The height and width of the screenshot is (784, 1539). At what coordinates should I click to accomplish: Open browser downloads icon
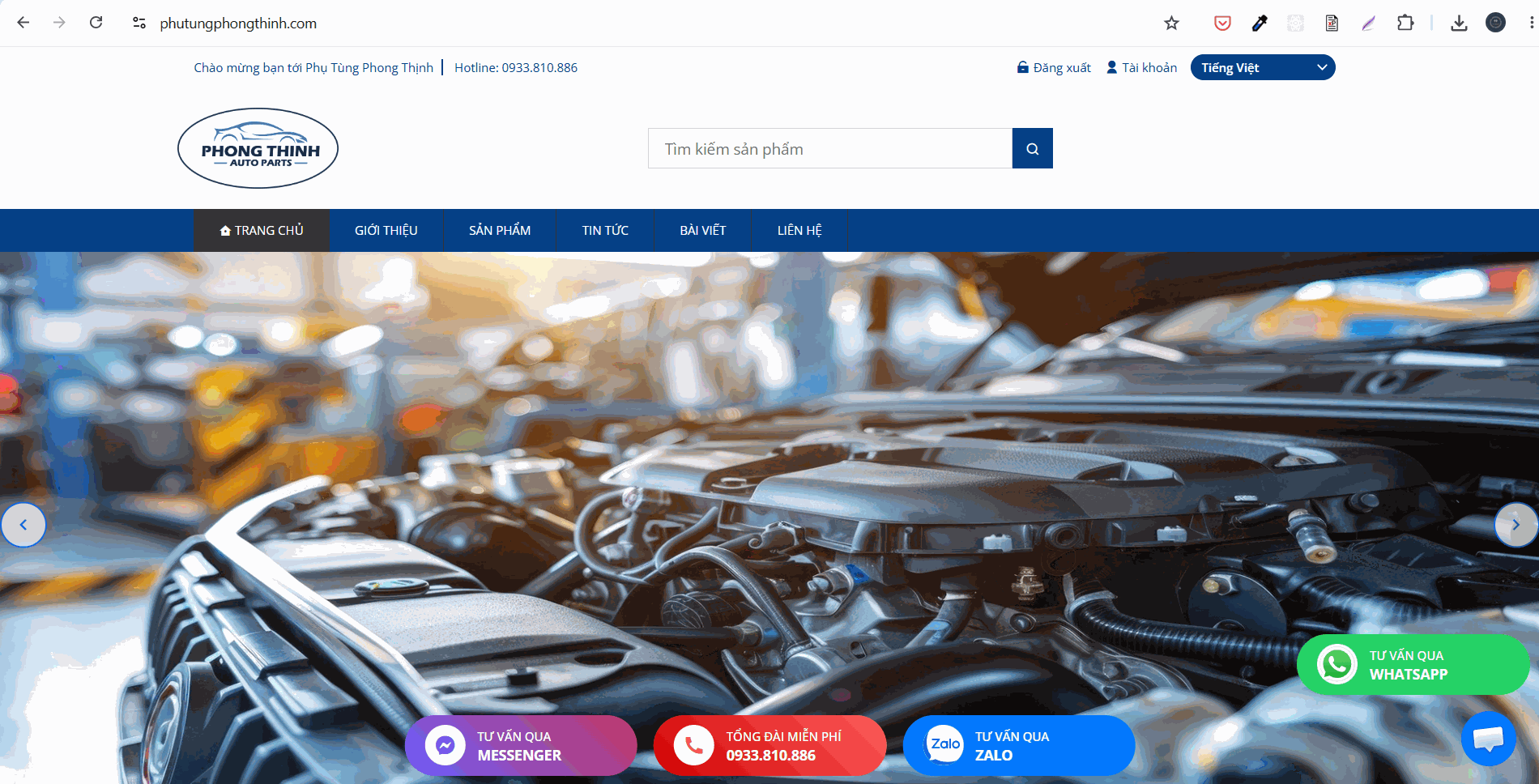pyautogui.click(x=1459, y=23)
